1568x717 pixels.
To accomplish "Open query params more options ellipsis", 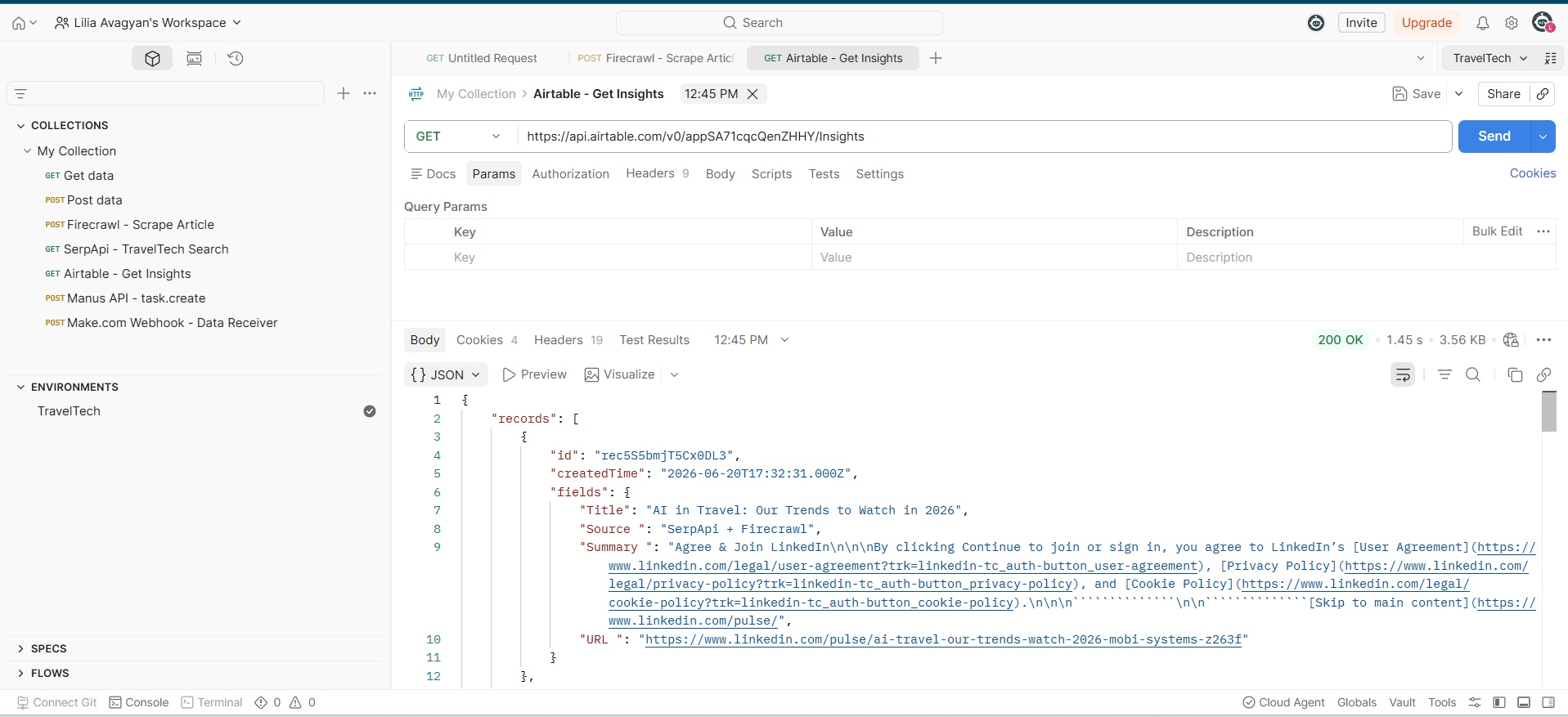I will click(1543, 231).
